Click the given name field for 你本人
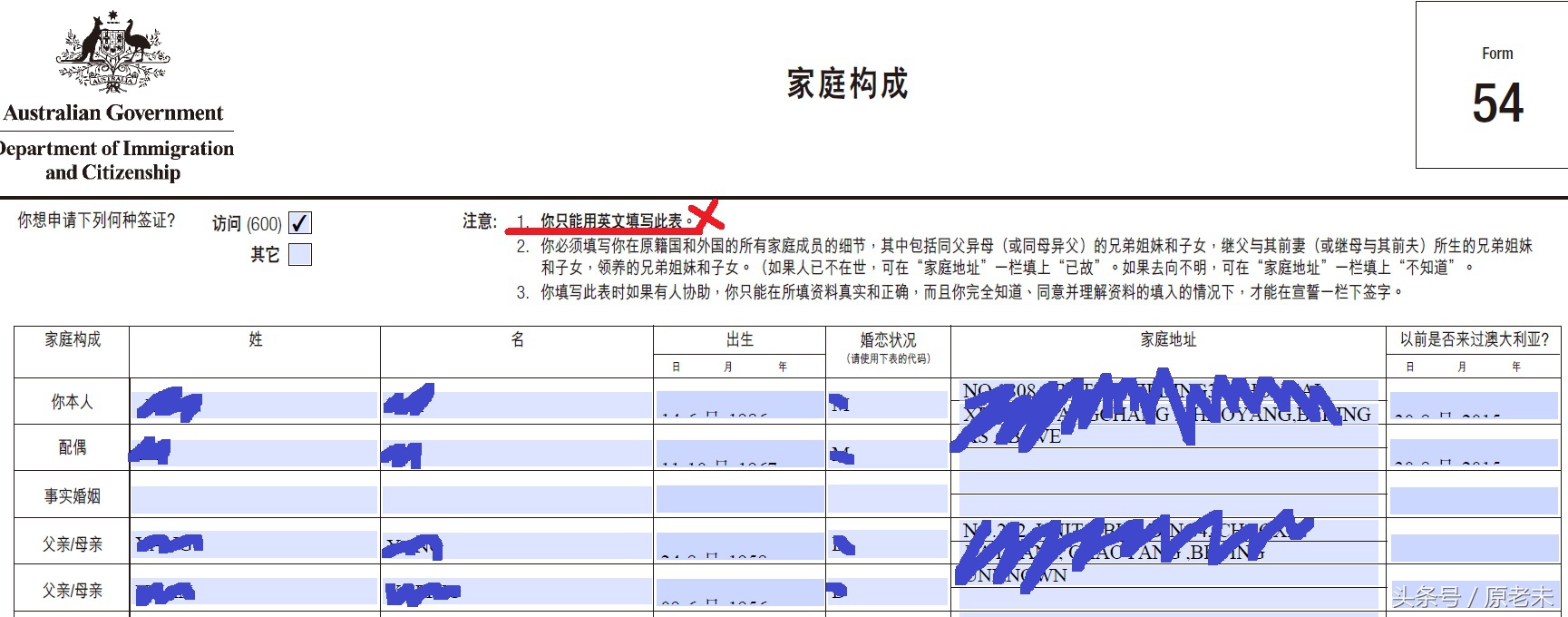 pos(517,405)
